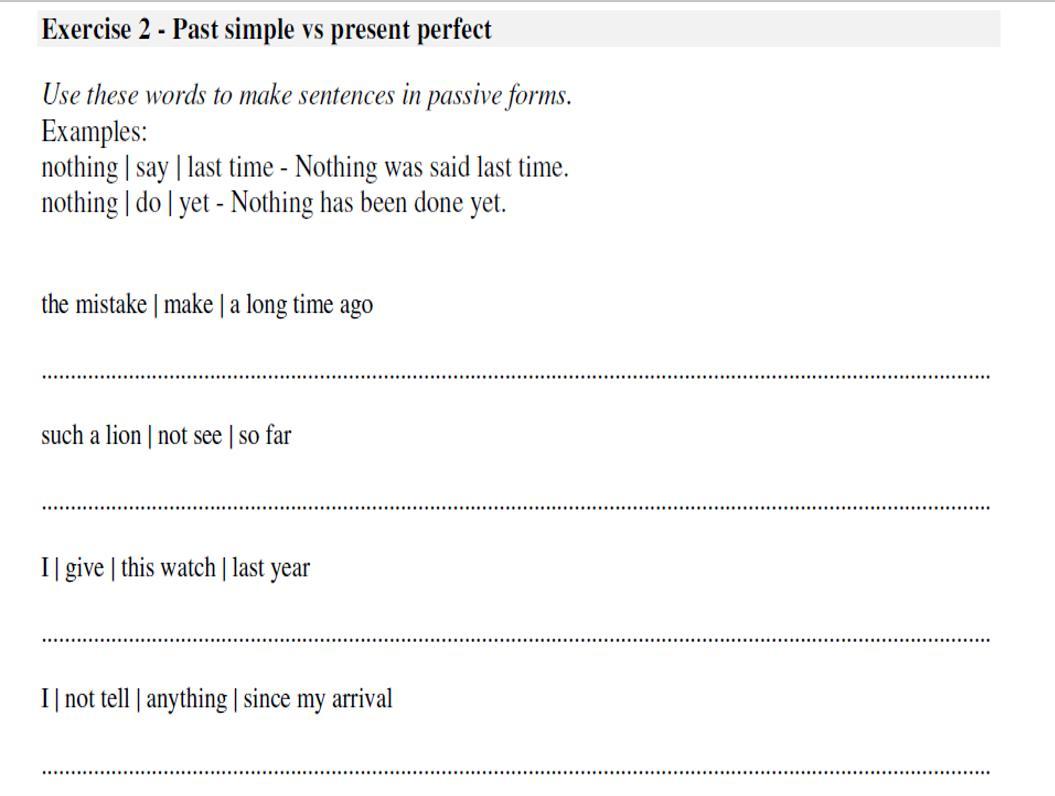Click the answer line under "the mistake" prompt
Screen dimensions: 1055x796
(515, 376)
